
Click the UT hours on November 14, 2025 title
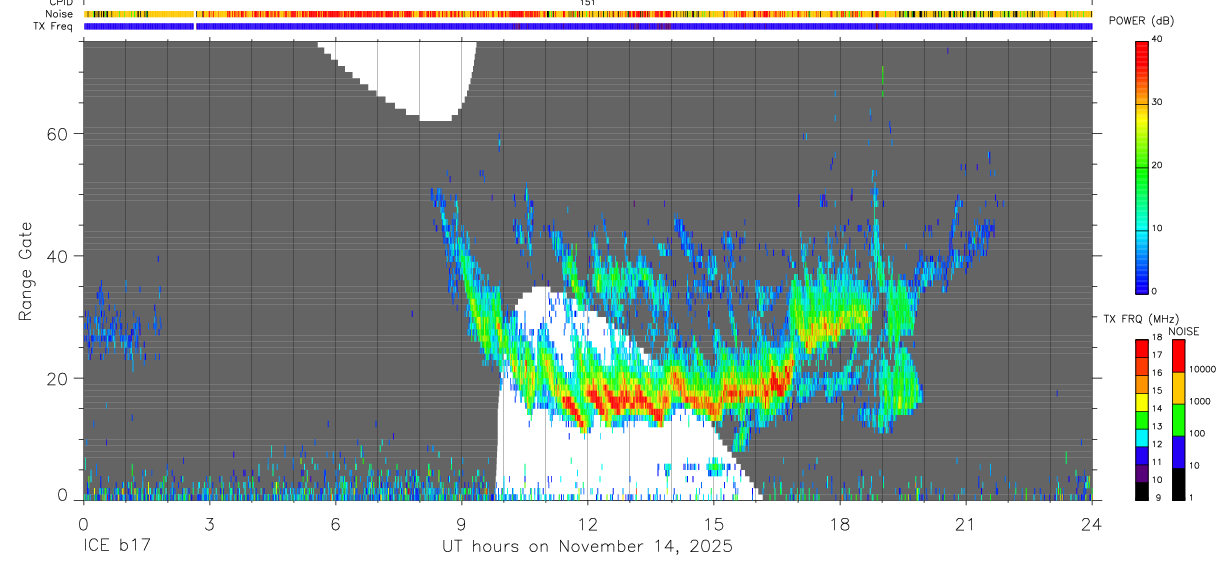pos(588,547)
